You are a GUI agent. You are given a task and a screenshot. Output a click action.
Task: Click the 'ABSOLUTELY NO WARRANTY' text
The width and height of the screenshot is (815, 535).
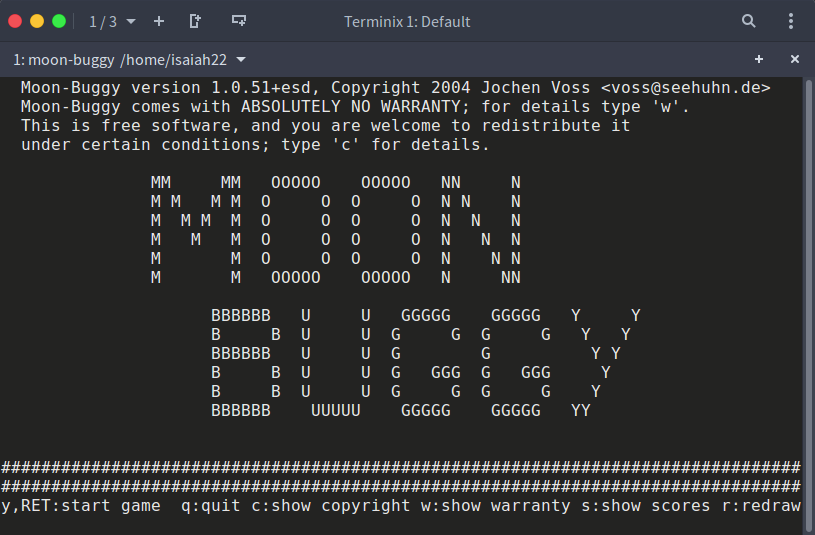(x=350, y=107)
